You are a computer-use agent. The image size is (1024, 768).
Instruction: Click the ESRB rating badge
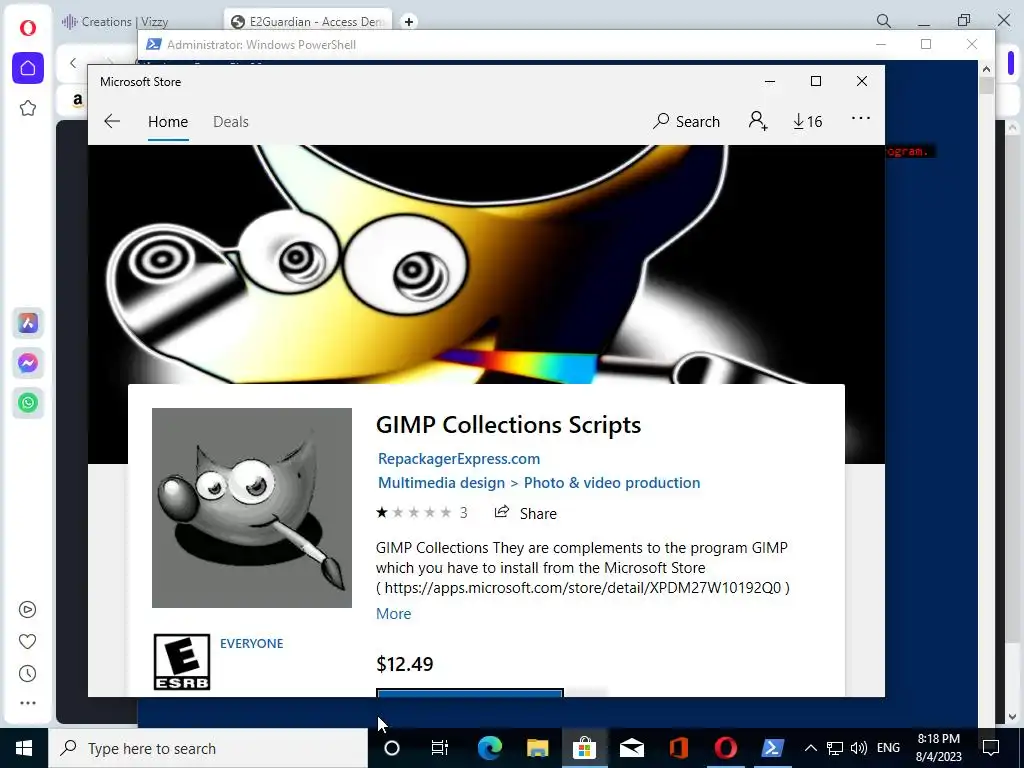coord(182,662)
